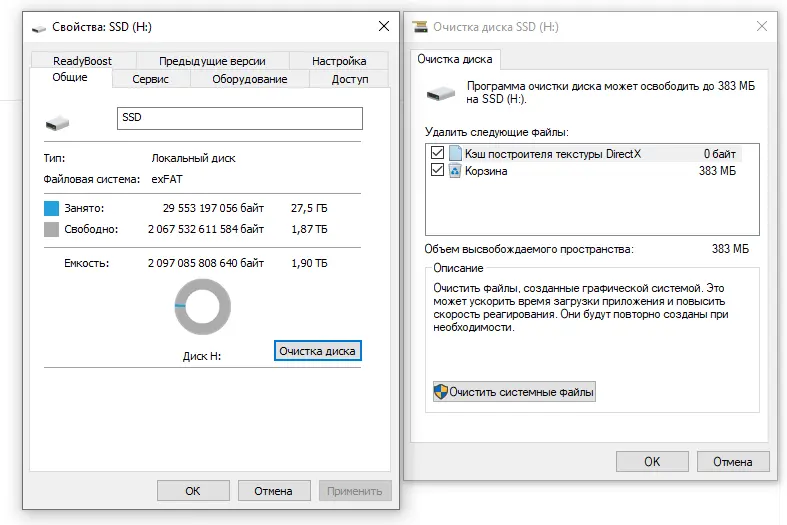787x525 pixels.
Task: Open the Сервис tab
Action: tap(150, 79)
